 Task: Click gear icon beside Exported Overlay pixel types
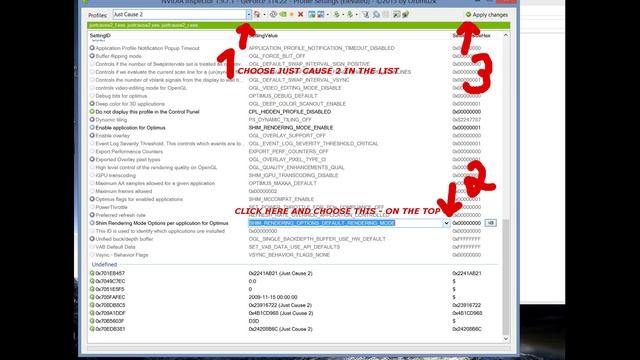pos(92,159)
